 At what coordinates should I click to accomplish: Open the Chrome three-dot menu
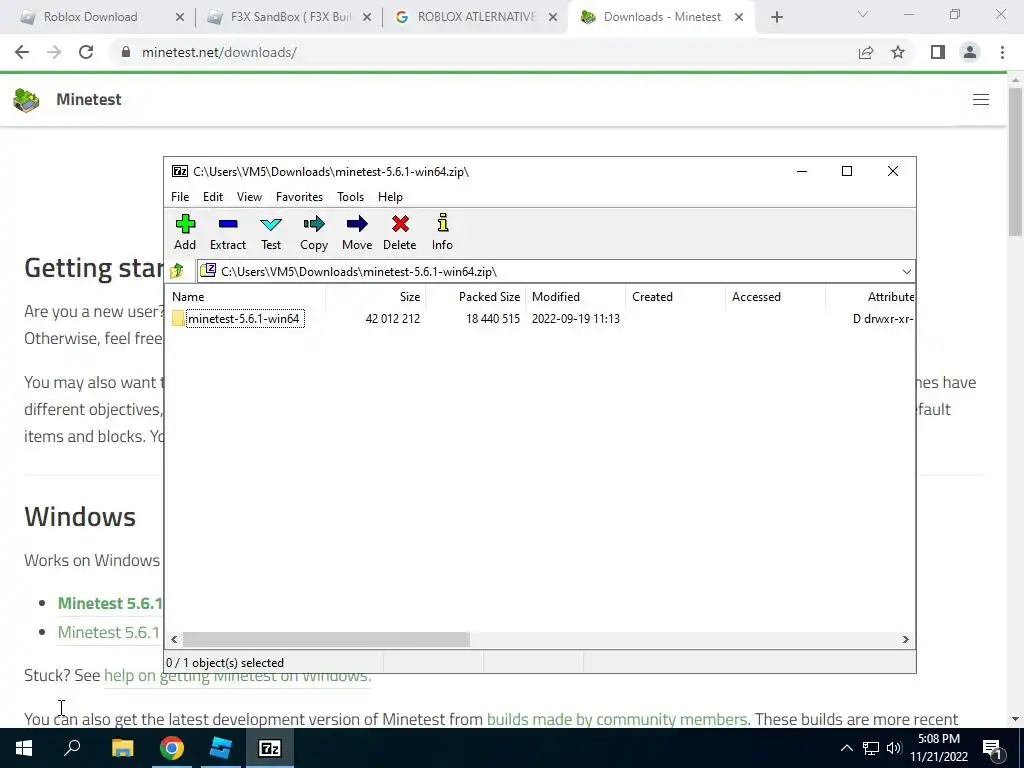pyautogui.click(x=1002, y=52)
